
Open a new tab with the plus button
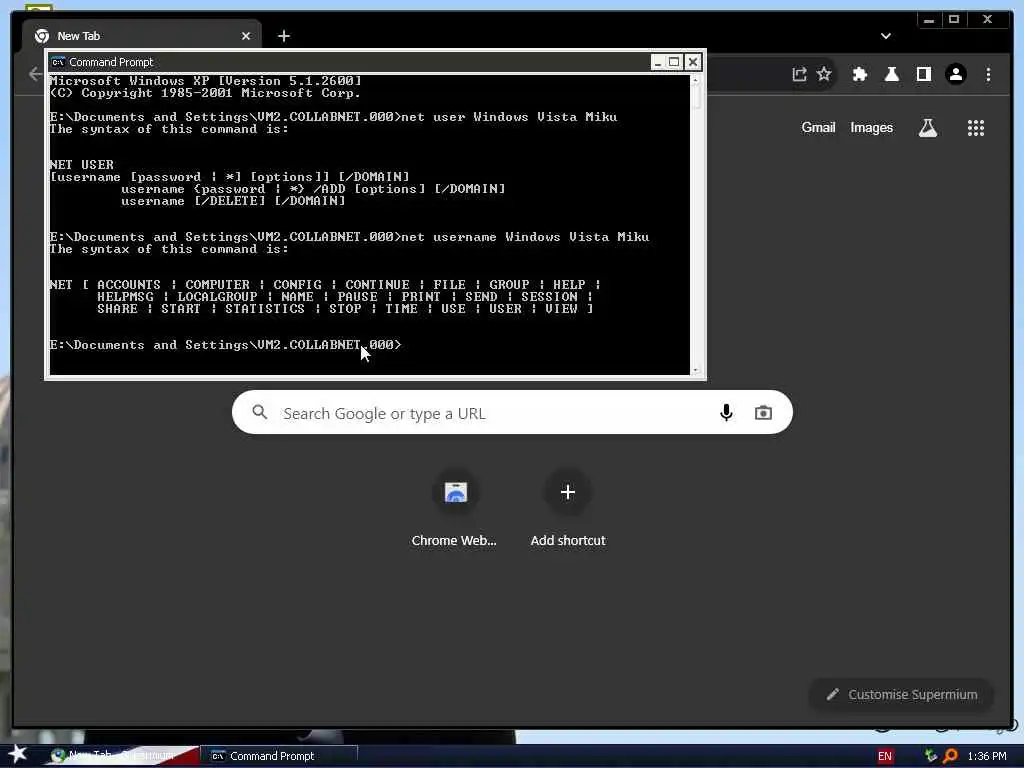coord(283,36)
